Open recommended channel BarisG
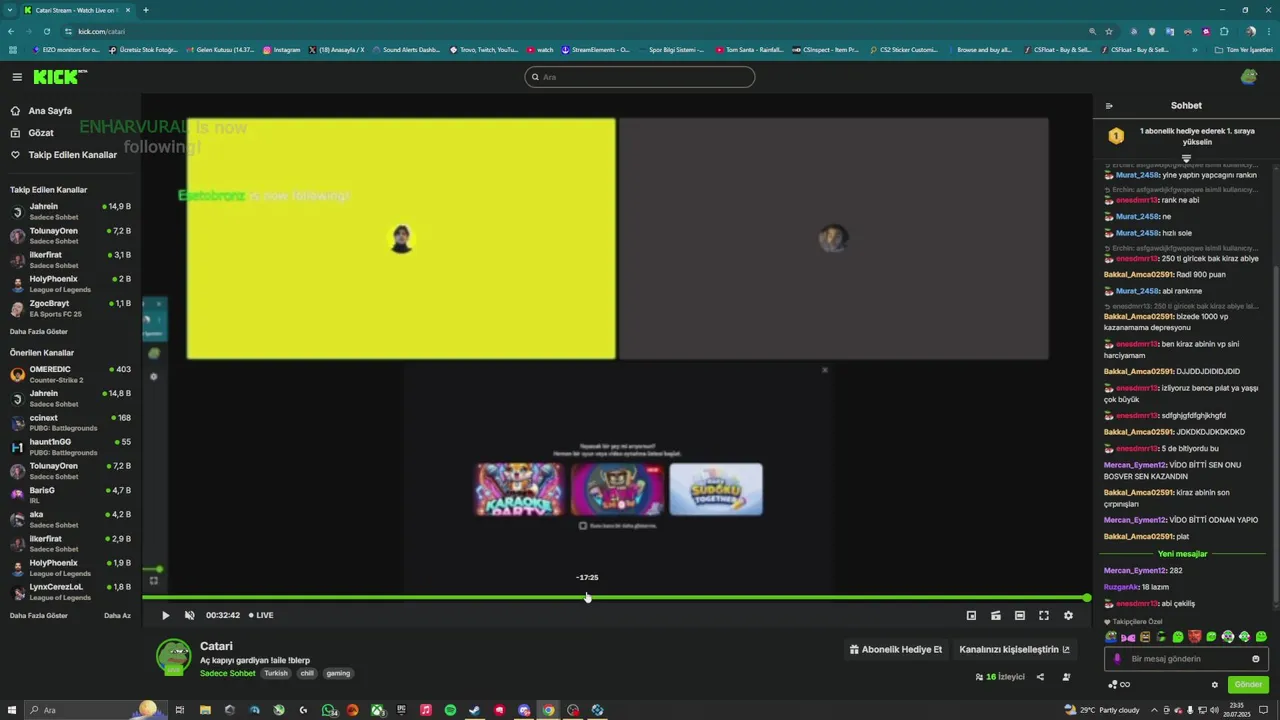Viewport: 1280px width, 720px height. (70, 495)
